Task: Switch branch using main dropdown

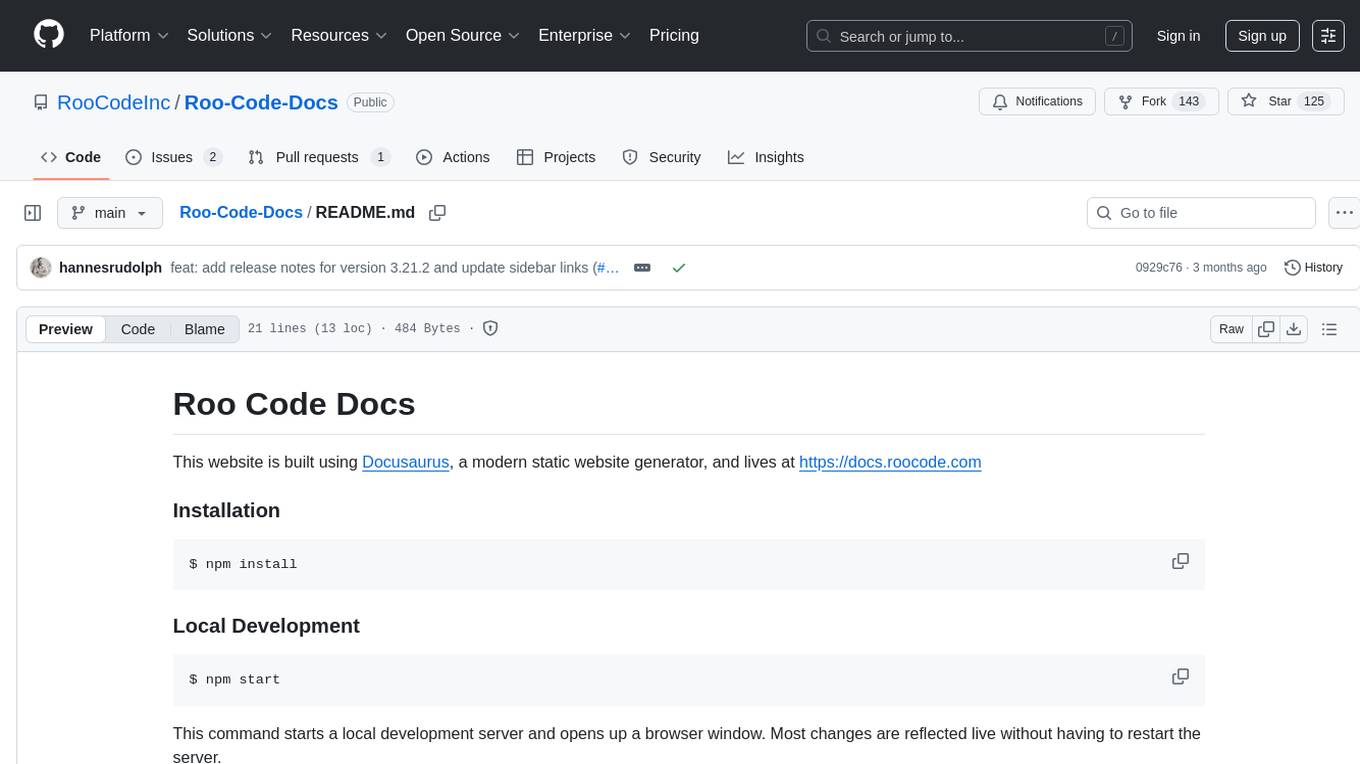Action: click(x=110, y=213)
